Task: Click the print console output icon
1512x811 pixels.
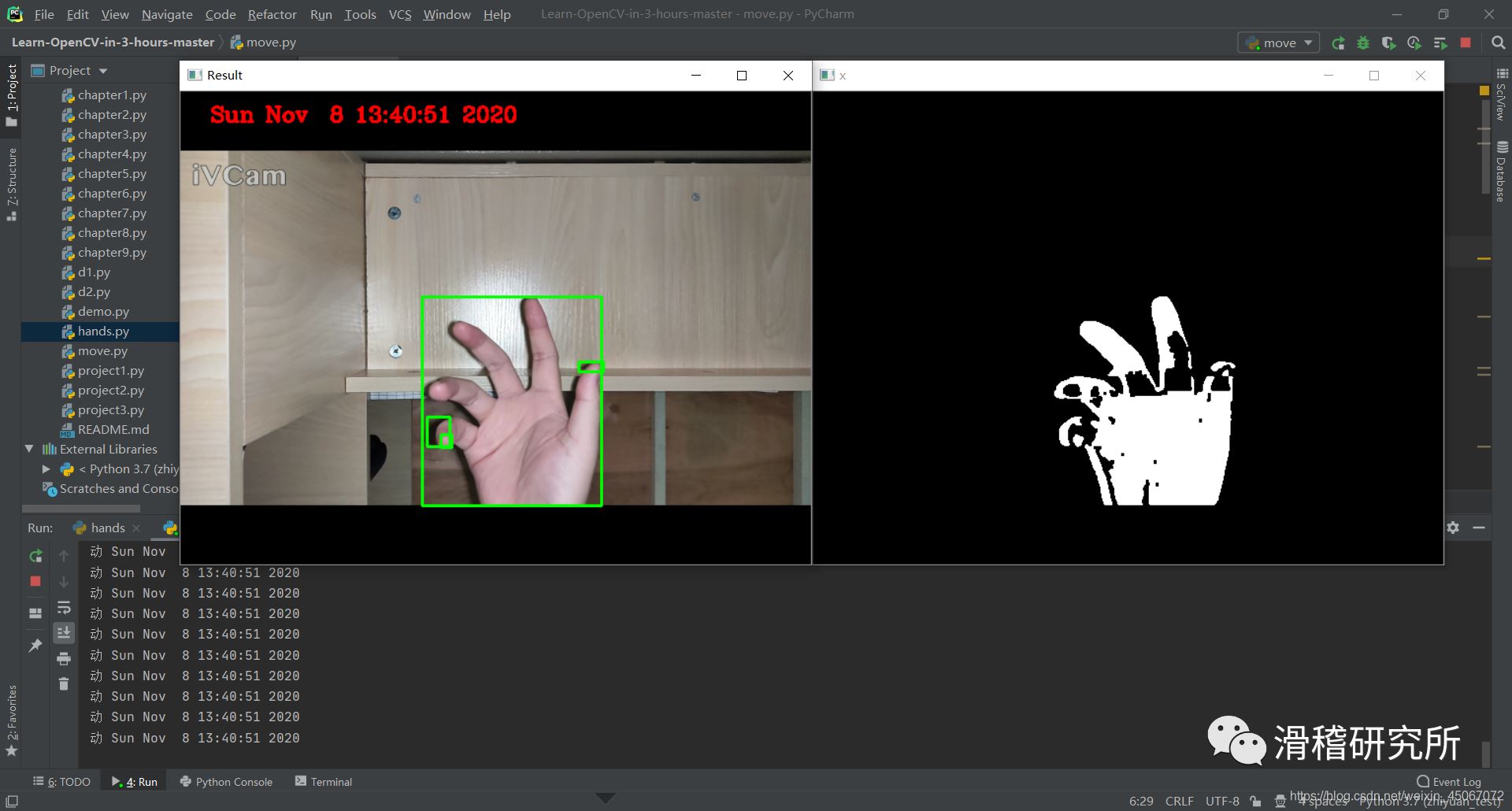Action: point(64,658)
